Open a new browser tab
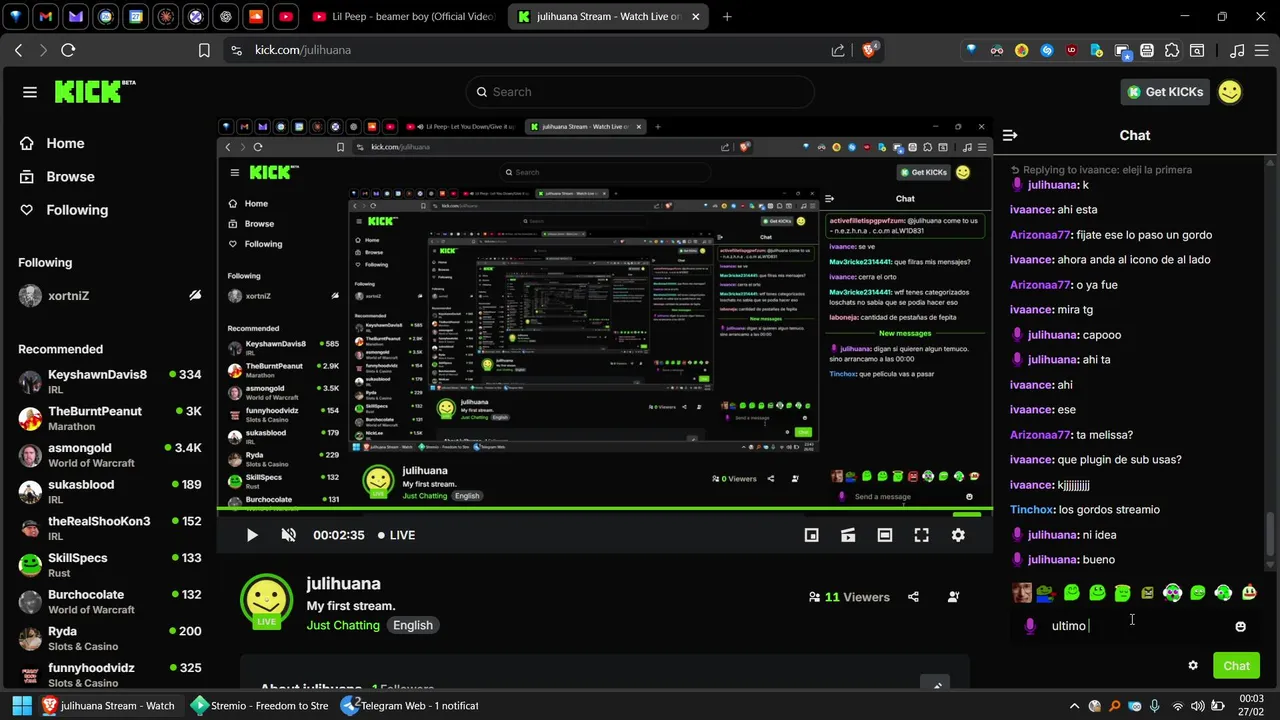1280x720 pixels. (x=727, y=17)
